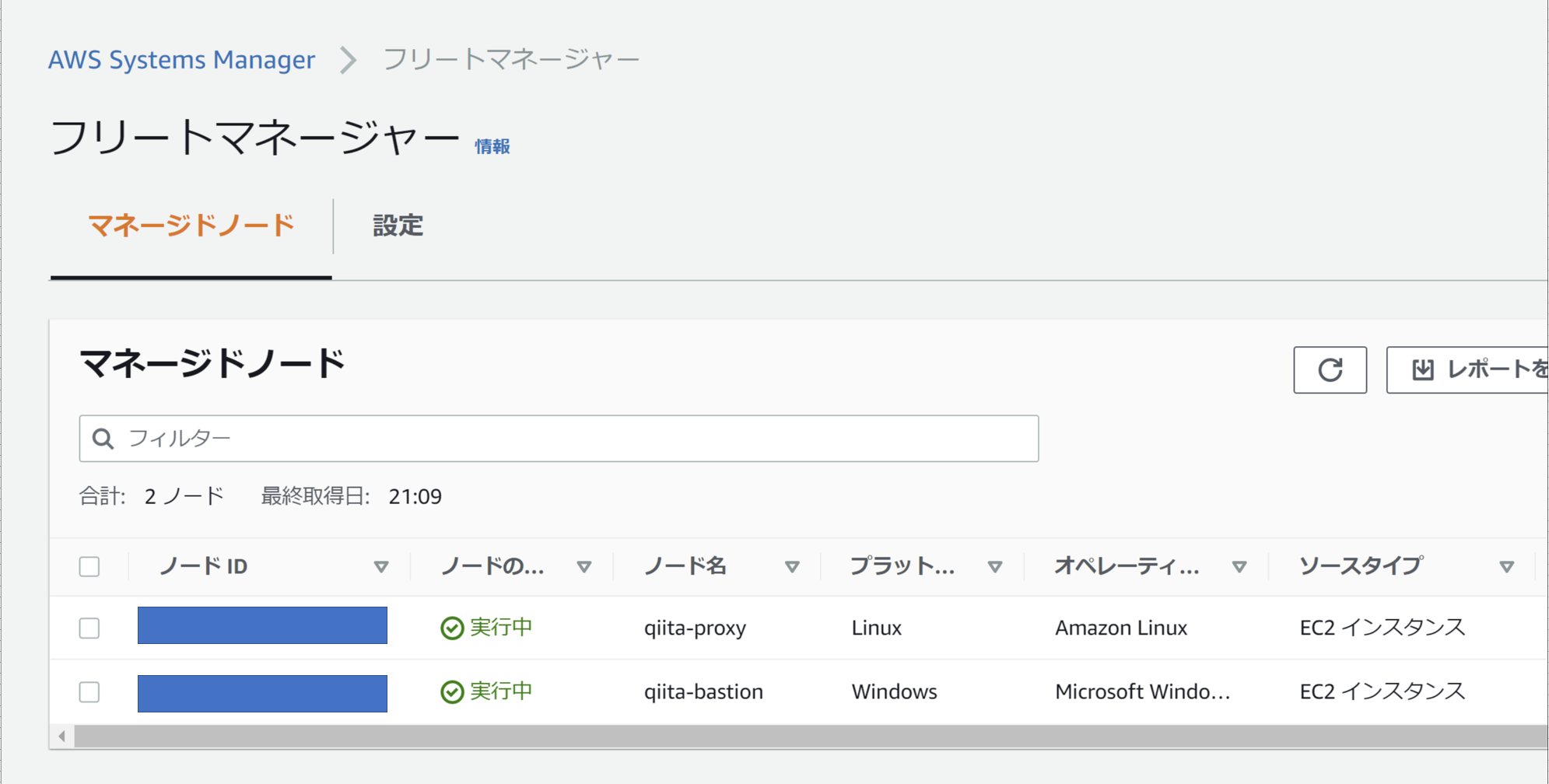
Task: Click the running status icon for qiita-bastion
Action: pos(452,691)
